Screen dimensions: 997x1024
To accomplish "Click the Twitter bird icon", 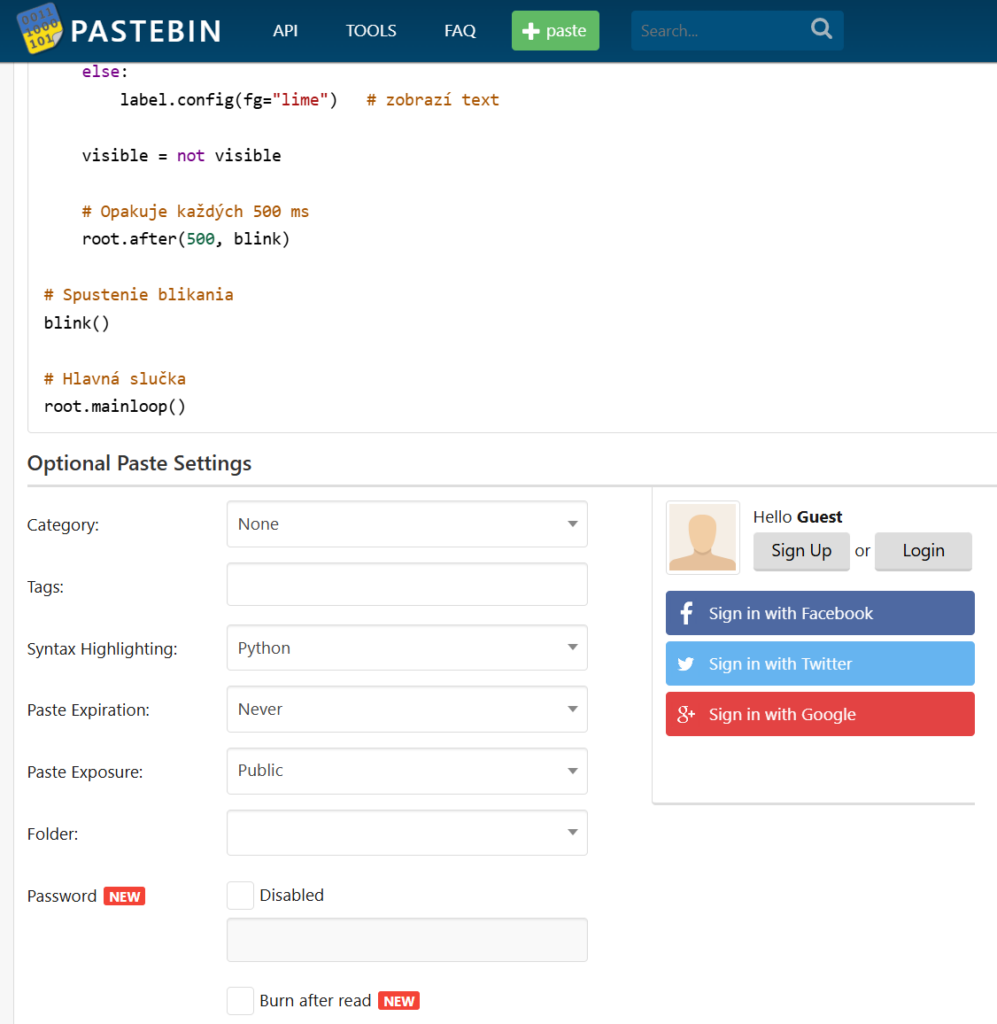I will (x=686, y=664).
